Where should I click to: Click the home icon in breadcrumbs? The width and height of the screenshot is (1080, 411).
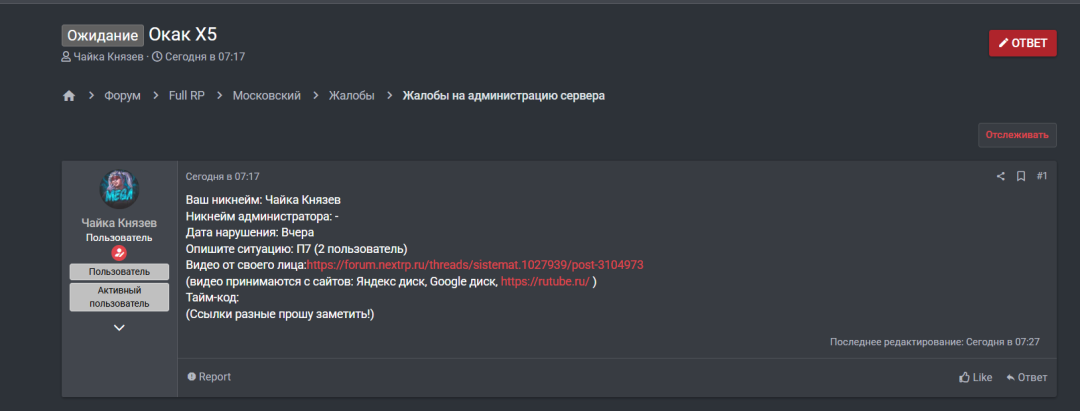pos(69,96)
